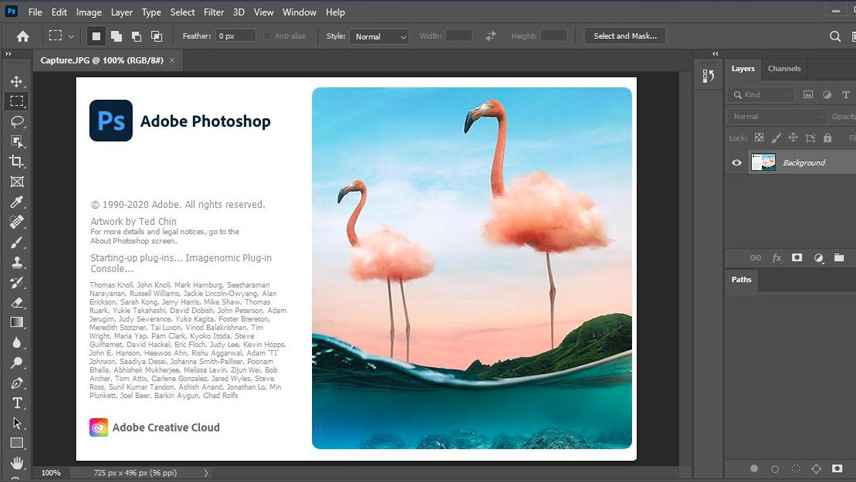Select the Lasso tool
856x482 pixels.
pos(16,121)
